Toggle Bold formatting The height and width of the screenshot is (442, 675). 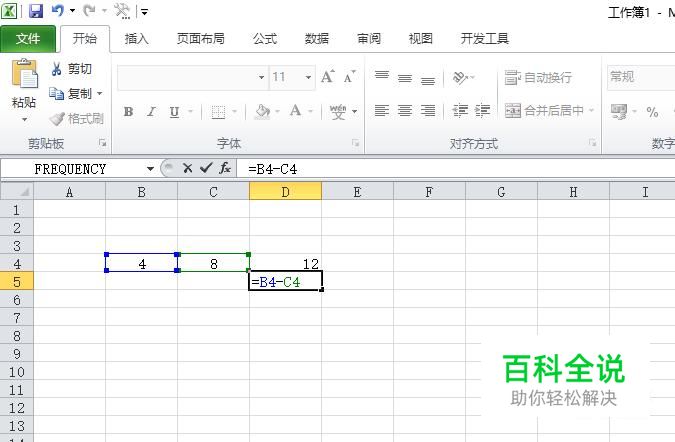pyautogui.click(x=128, y=112)
